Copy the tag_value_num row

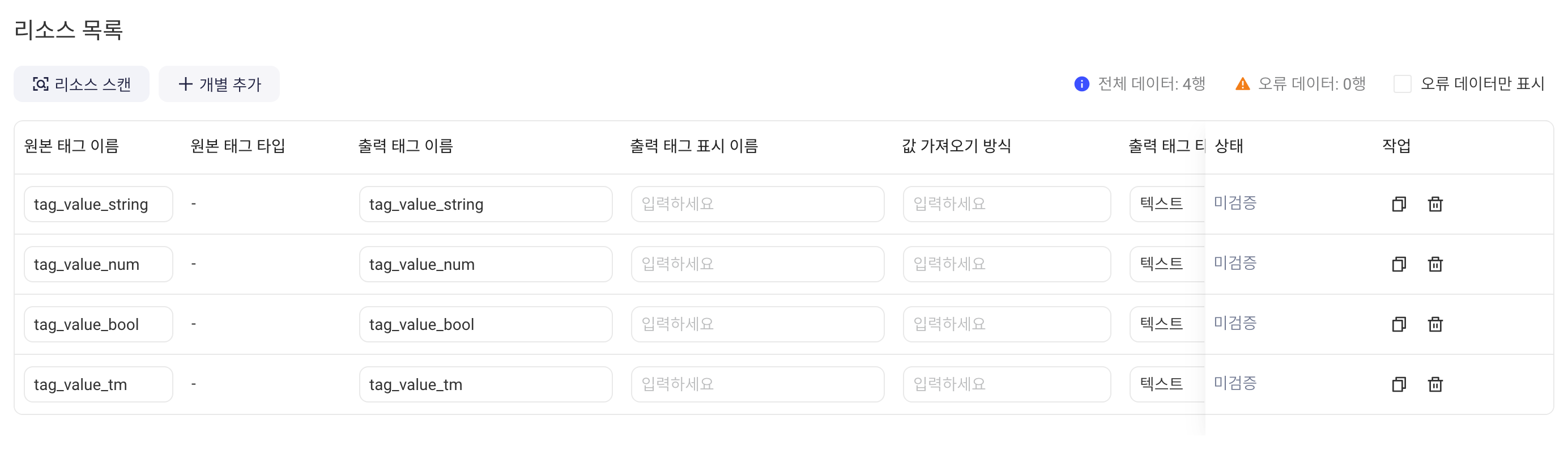1398,264
